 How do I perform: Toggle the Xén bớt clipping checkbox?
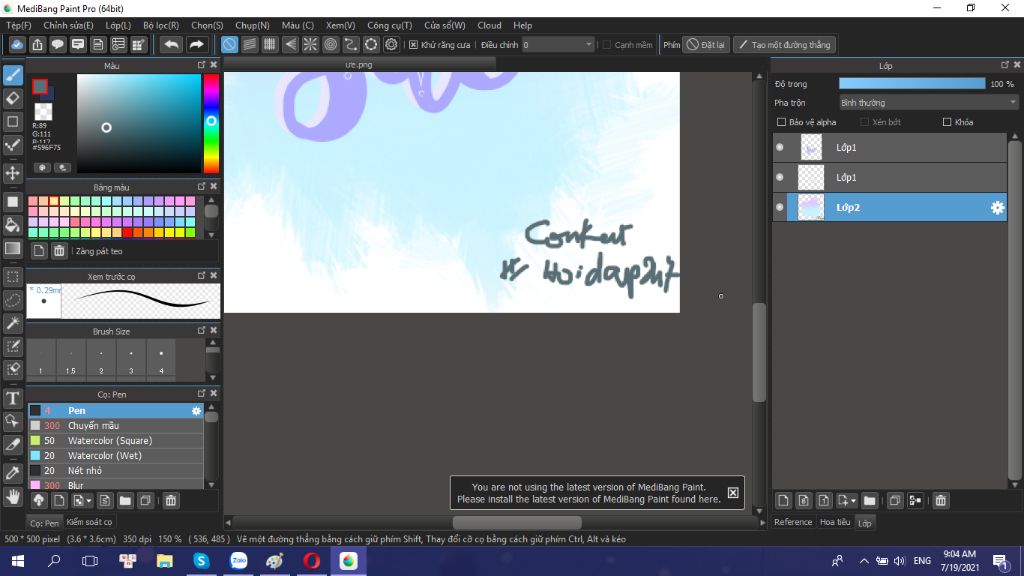coord(865,122)
